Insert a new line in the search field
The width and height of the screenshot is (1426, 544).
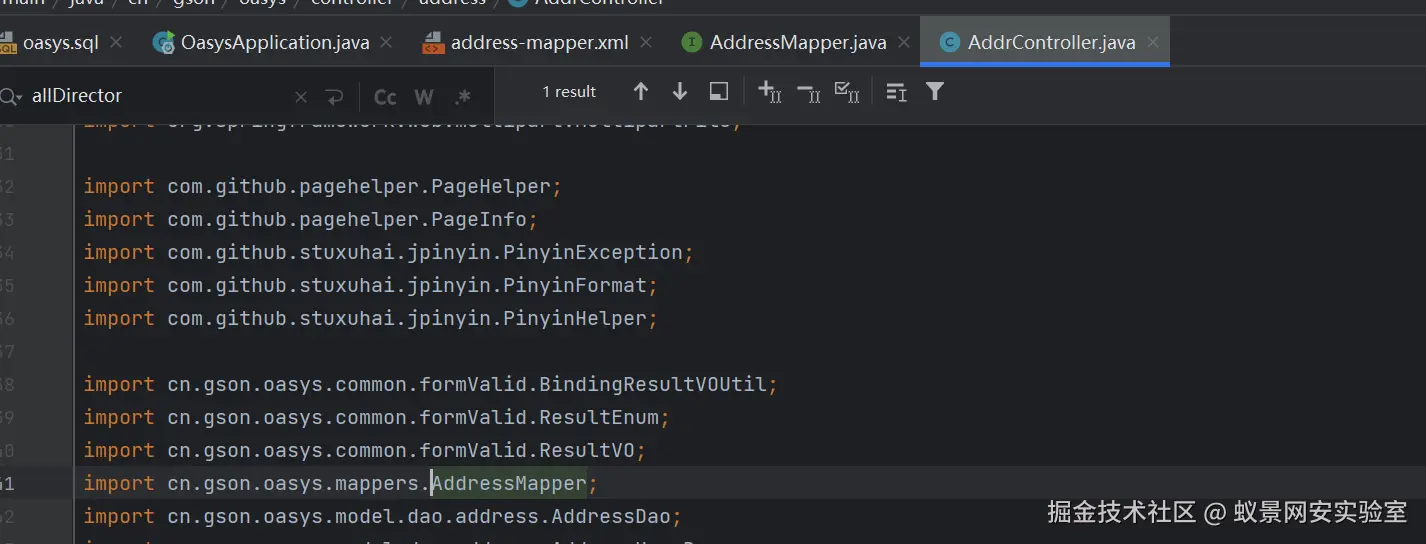coord(334,97)
